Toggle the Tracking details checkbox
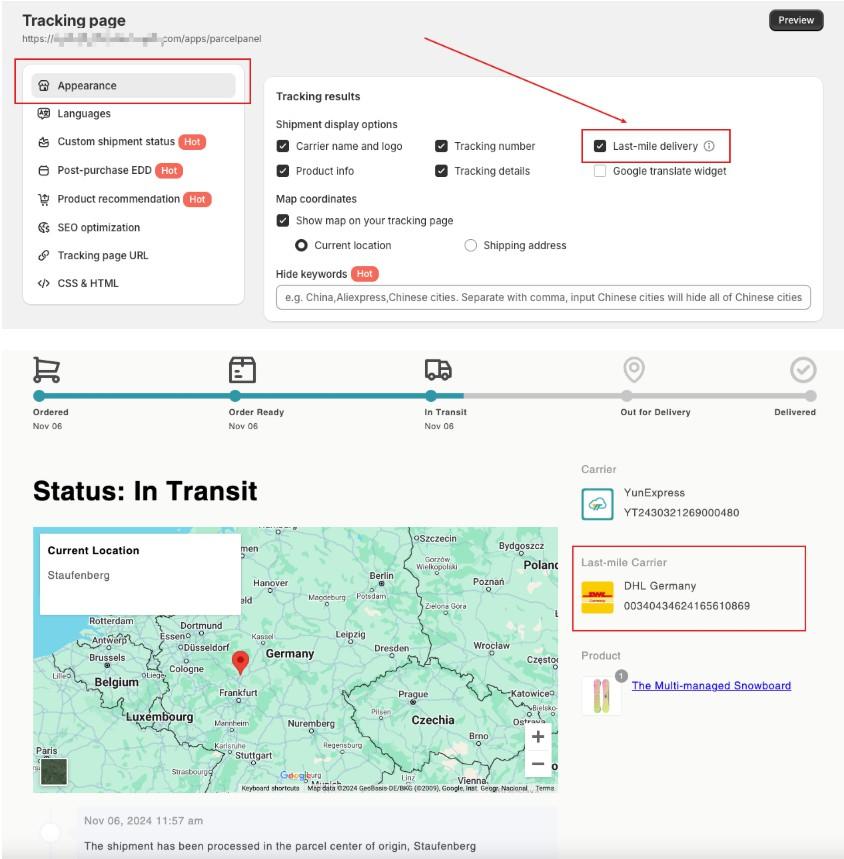Viewport: 844px width, 859px height. [441, 171]
